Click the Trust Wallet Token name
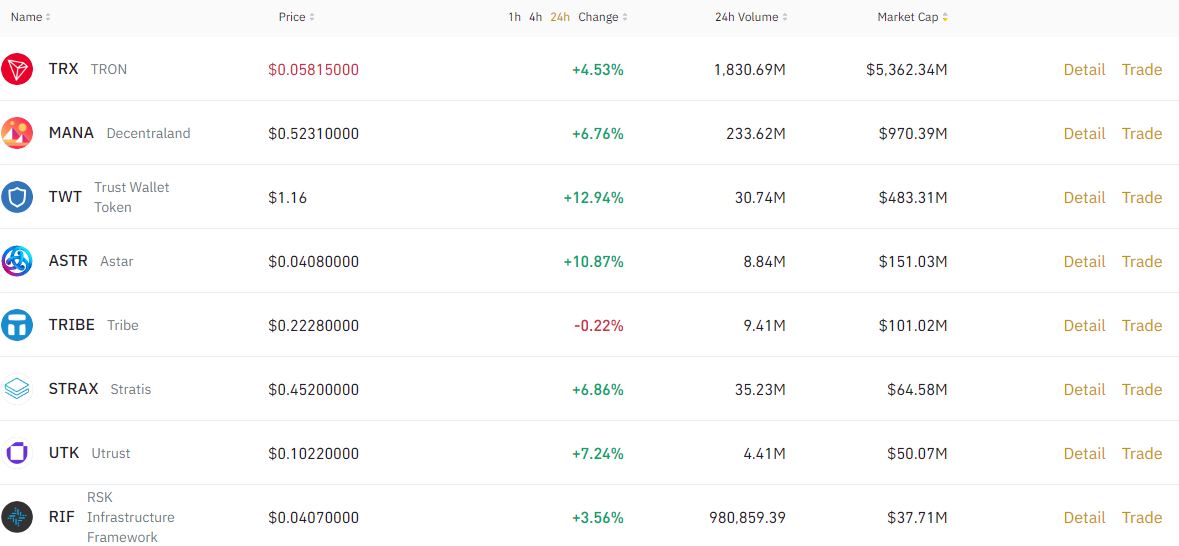 pos(132,197)
